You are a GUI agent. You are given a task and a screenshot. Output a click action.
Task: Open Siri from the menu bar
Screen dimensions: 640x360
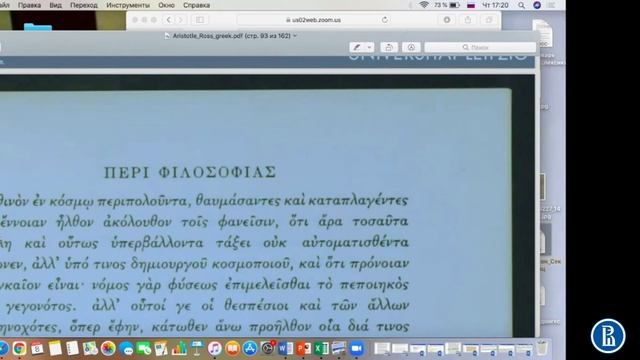(x=537, y=5)
